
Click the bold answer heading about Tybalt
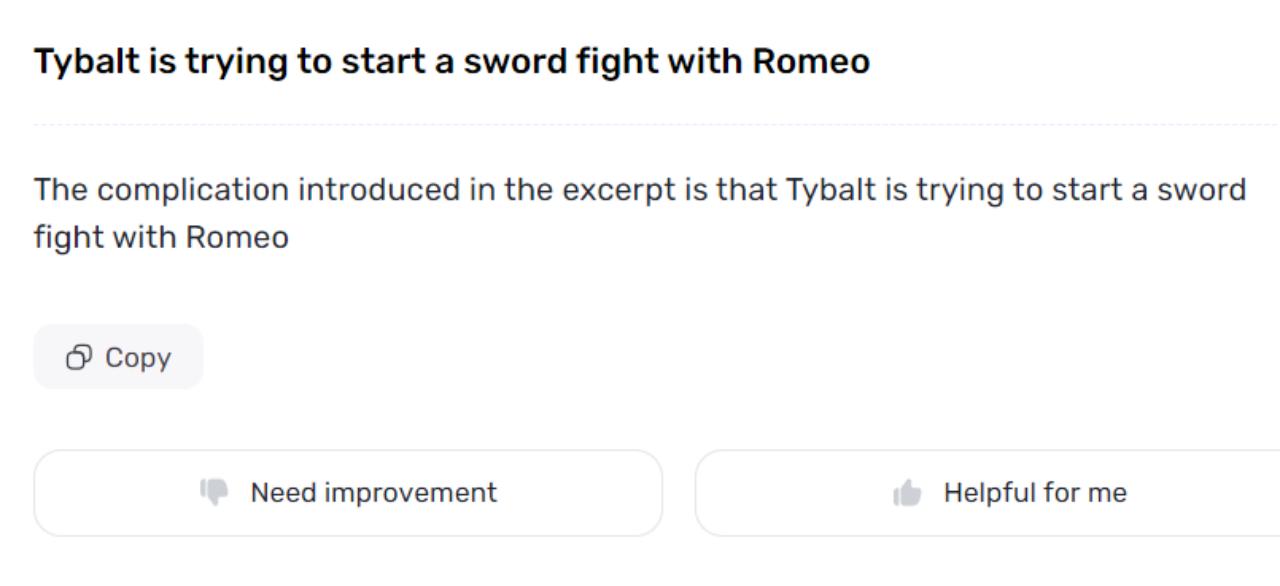click(x=452, y=62)
